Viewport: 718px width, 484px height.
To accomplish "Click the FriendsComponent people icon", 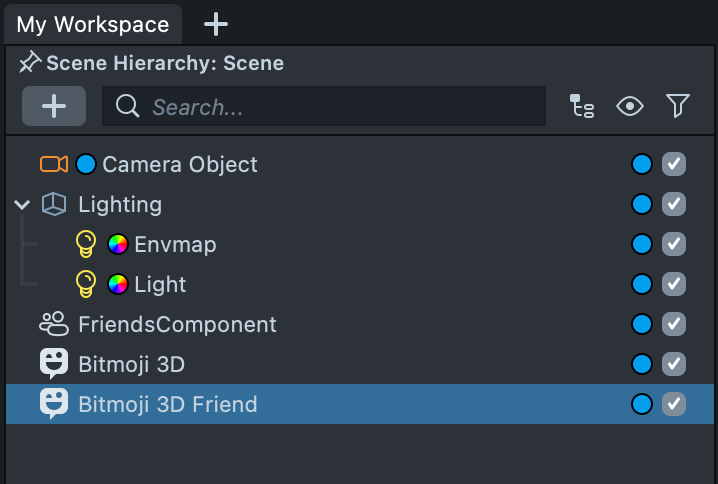I will click(x=54, y=324).
